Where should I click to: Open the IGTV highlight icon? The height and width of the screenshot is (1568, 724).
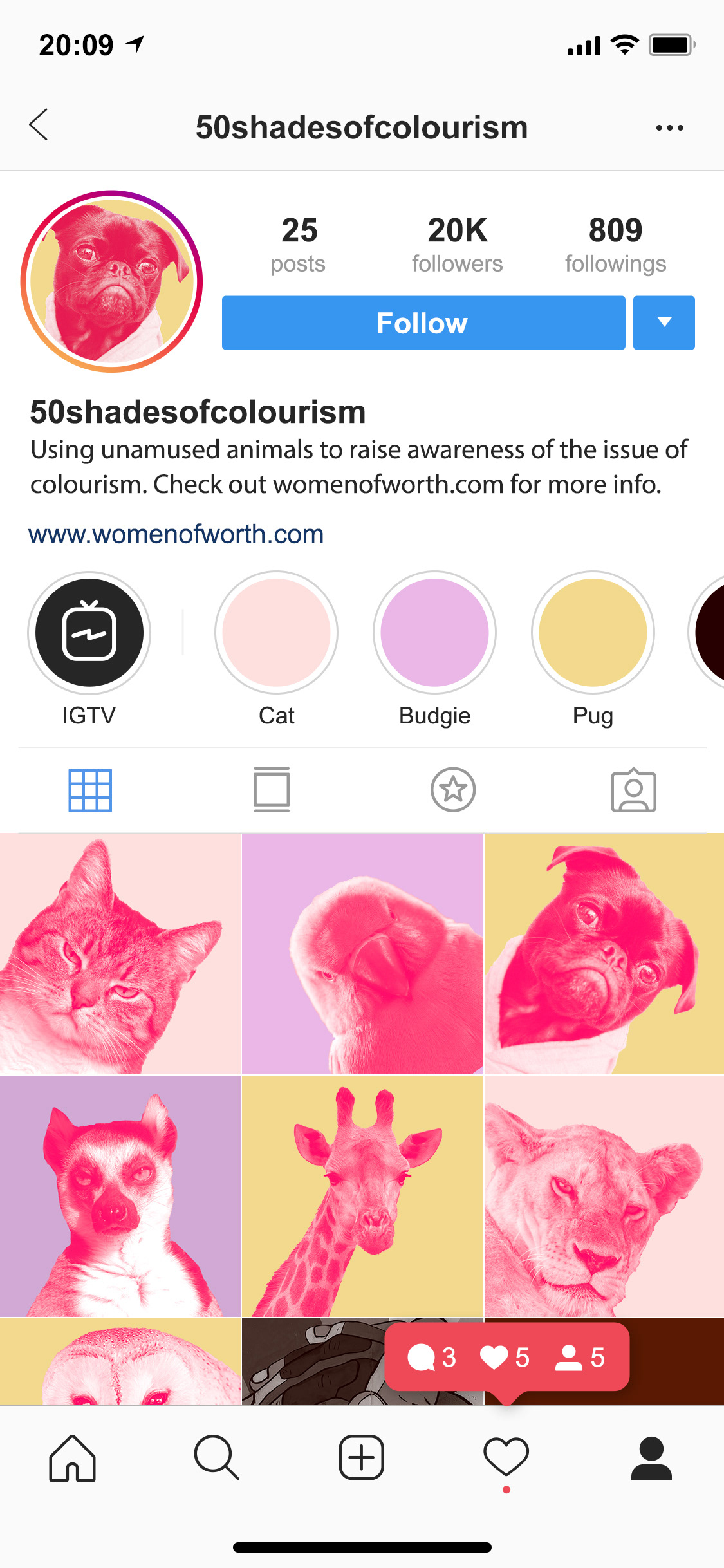click(x=89, y=633)
